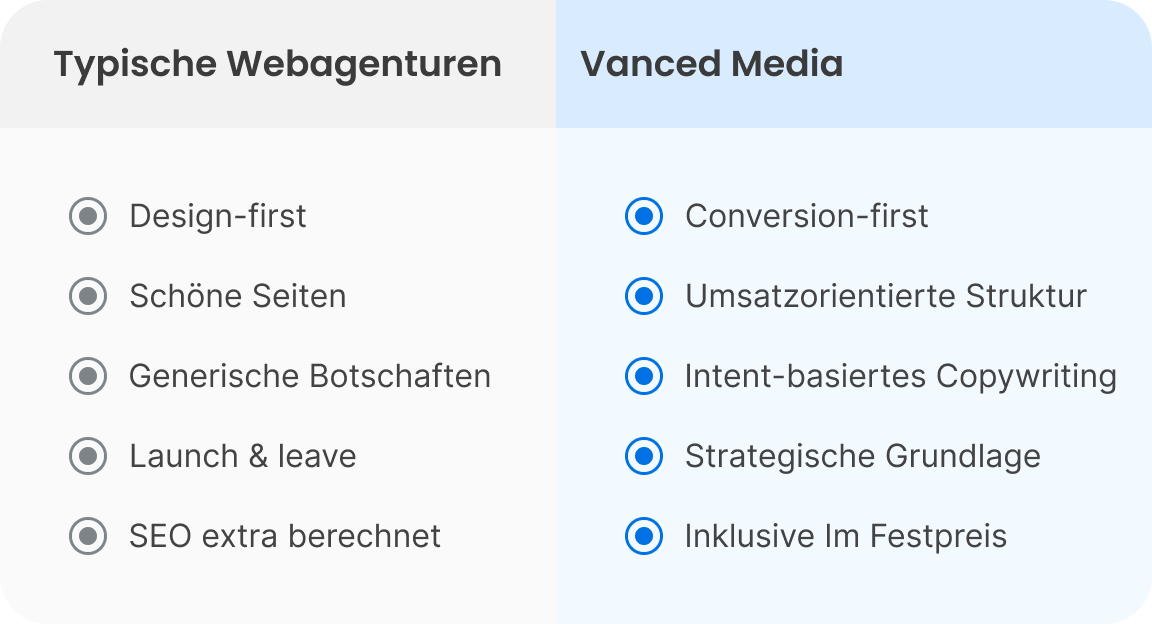
Task: Click the Conversion-first text
Action: [x=806, y=216]
